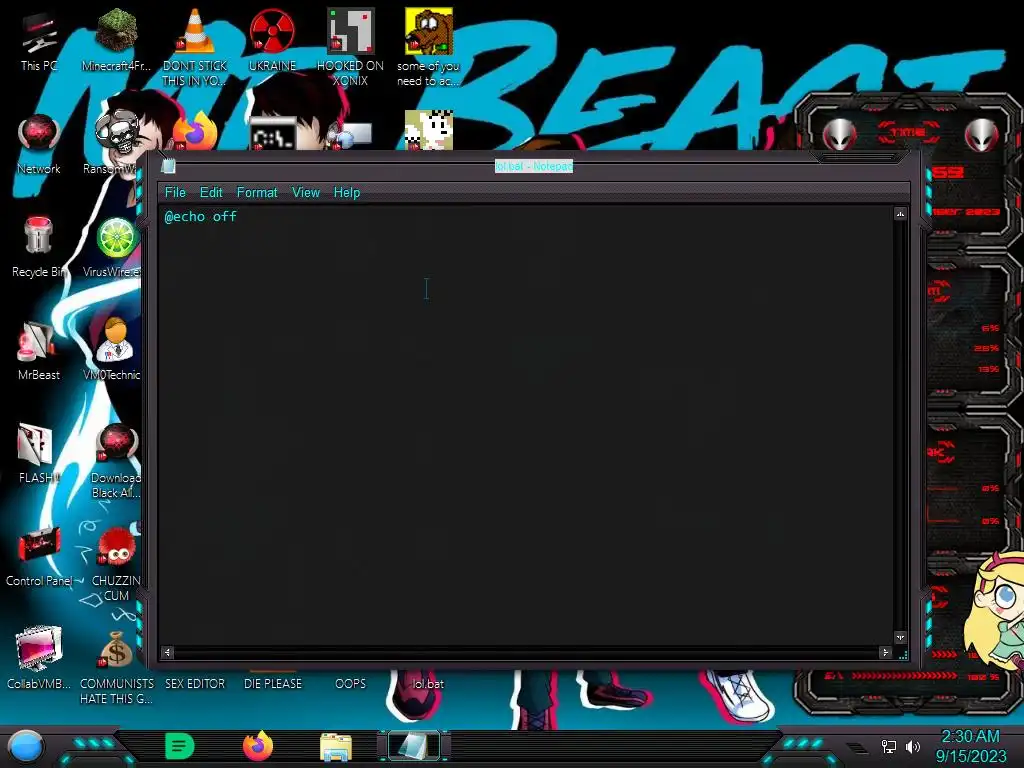Click the vertical scrollbar down arrow in Notepad
Viewport: 1024px width, 768px height.
pyautogui.click(x=901, y=637)
